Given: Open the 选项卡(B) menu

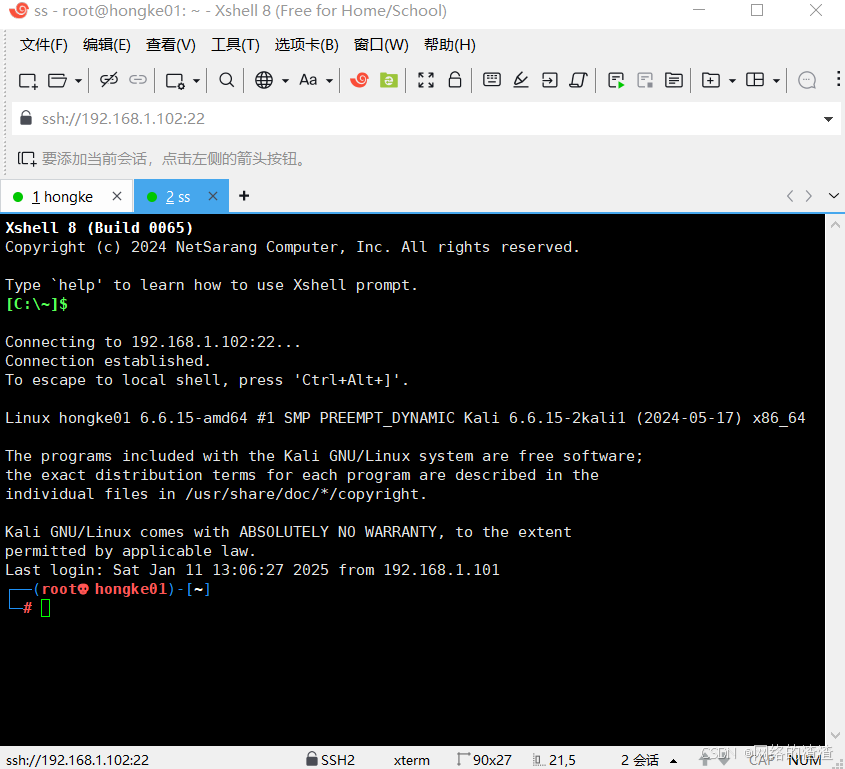Looking at the screenshot, I should (307, 45).
